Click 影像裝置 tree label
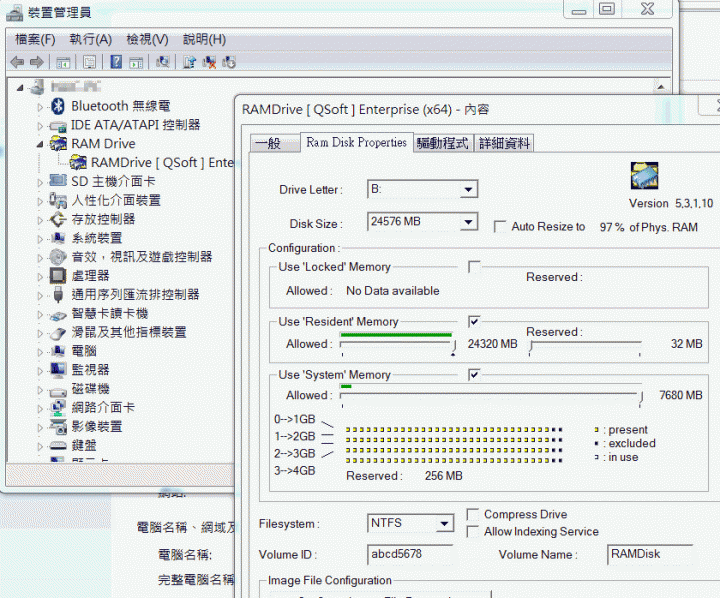Screen dimensions: 720x598 (97, 427)
